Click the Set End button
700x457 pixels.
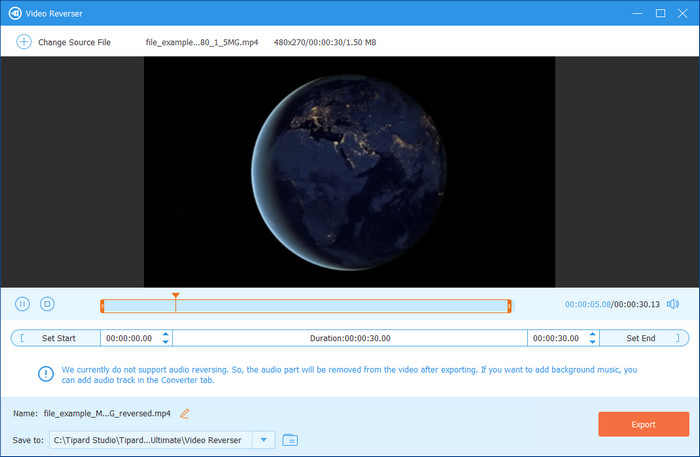pyautogui.click(x=644, y=338)
